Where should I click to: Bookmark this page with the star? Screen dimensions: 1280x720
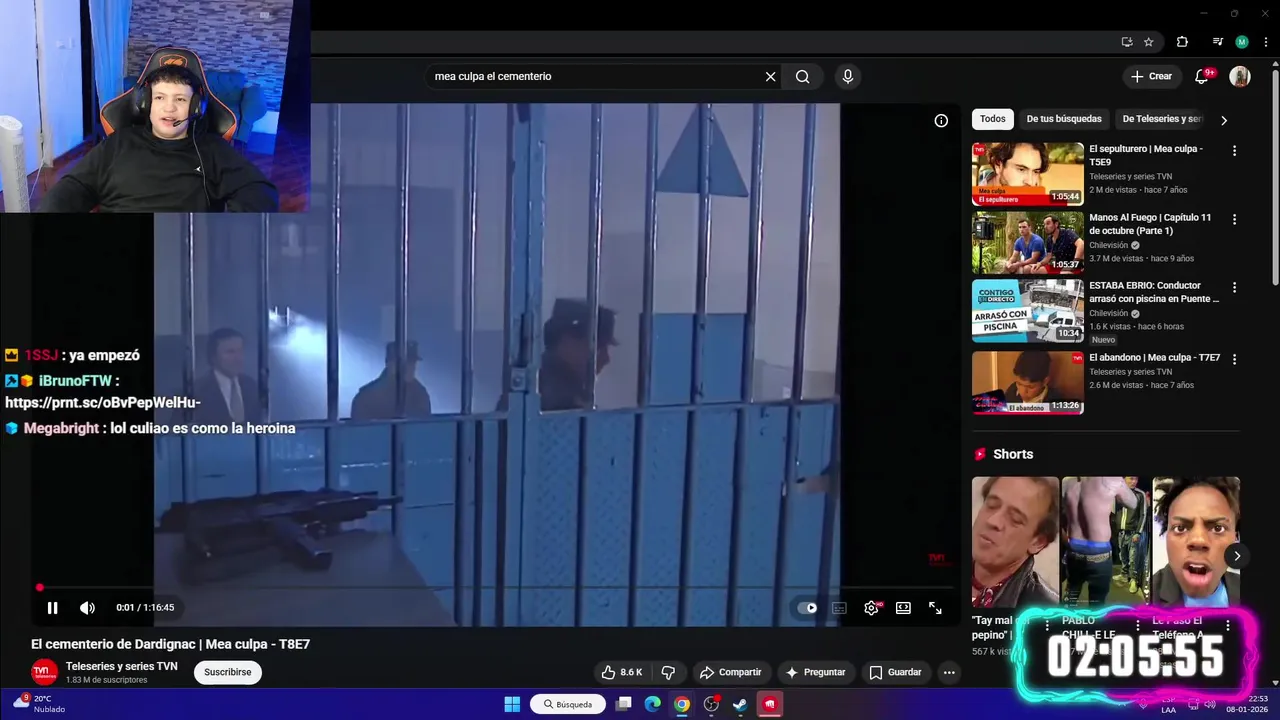click(x=1149, y=42)
